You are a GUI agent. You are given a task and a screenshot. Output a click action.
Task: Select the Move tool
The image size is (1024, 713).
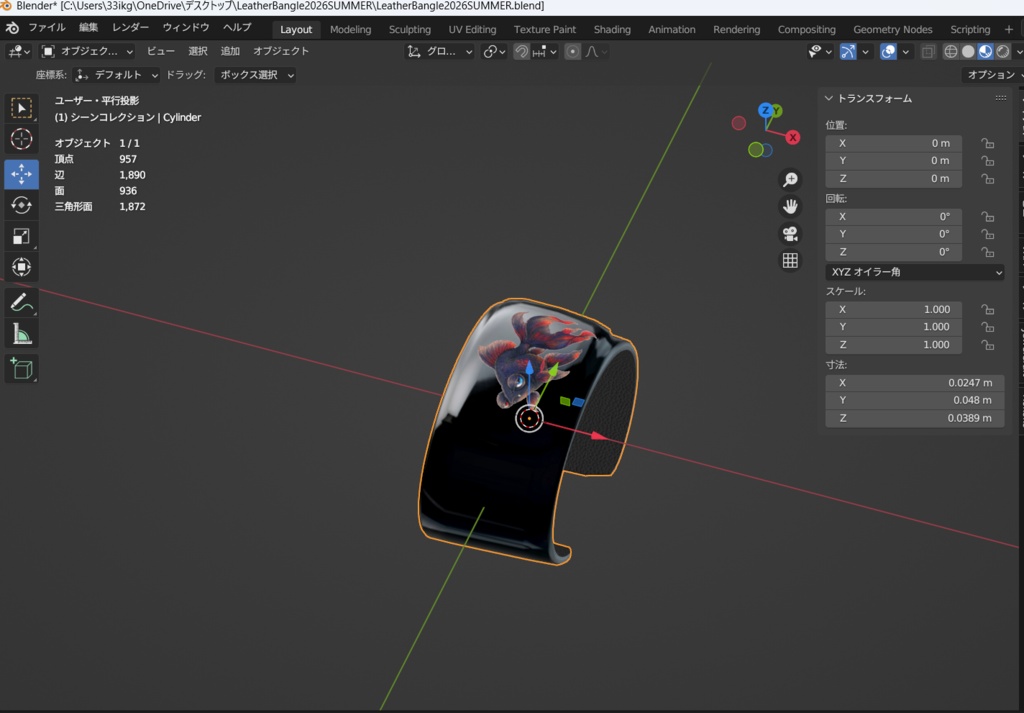tap(22, 174)
